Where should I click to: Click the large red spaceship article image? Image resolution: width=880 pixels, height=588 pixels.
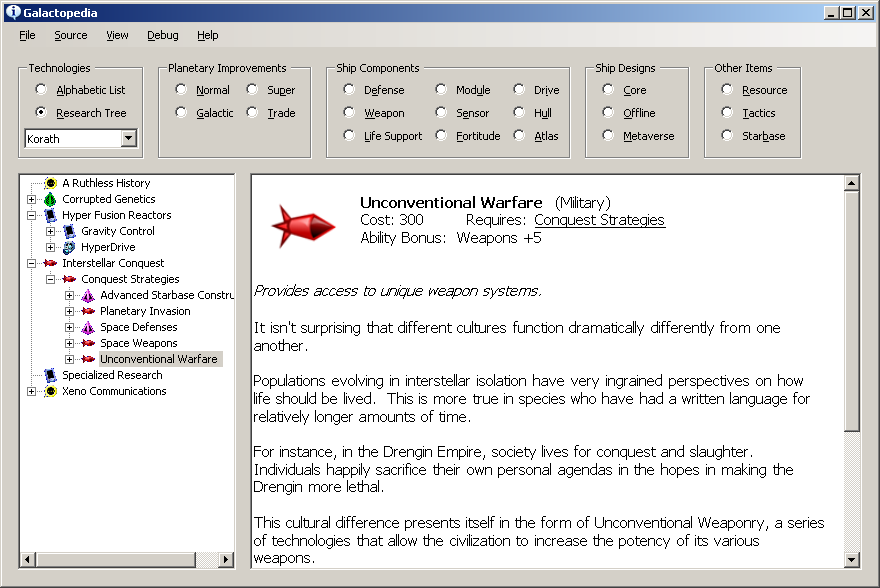point(304,227)
